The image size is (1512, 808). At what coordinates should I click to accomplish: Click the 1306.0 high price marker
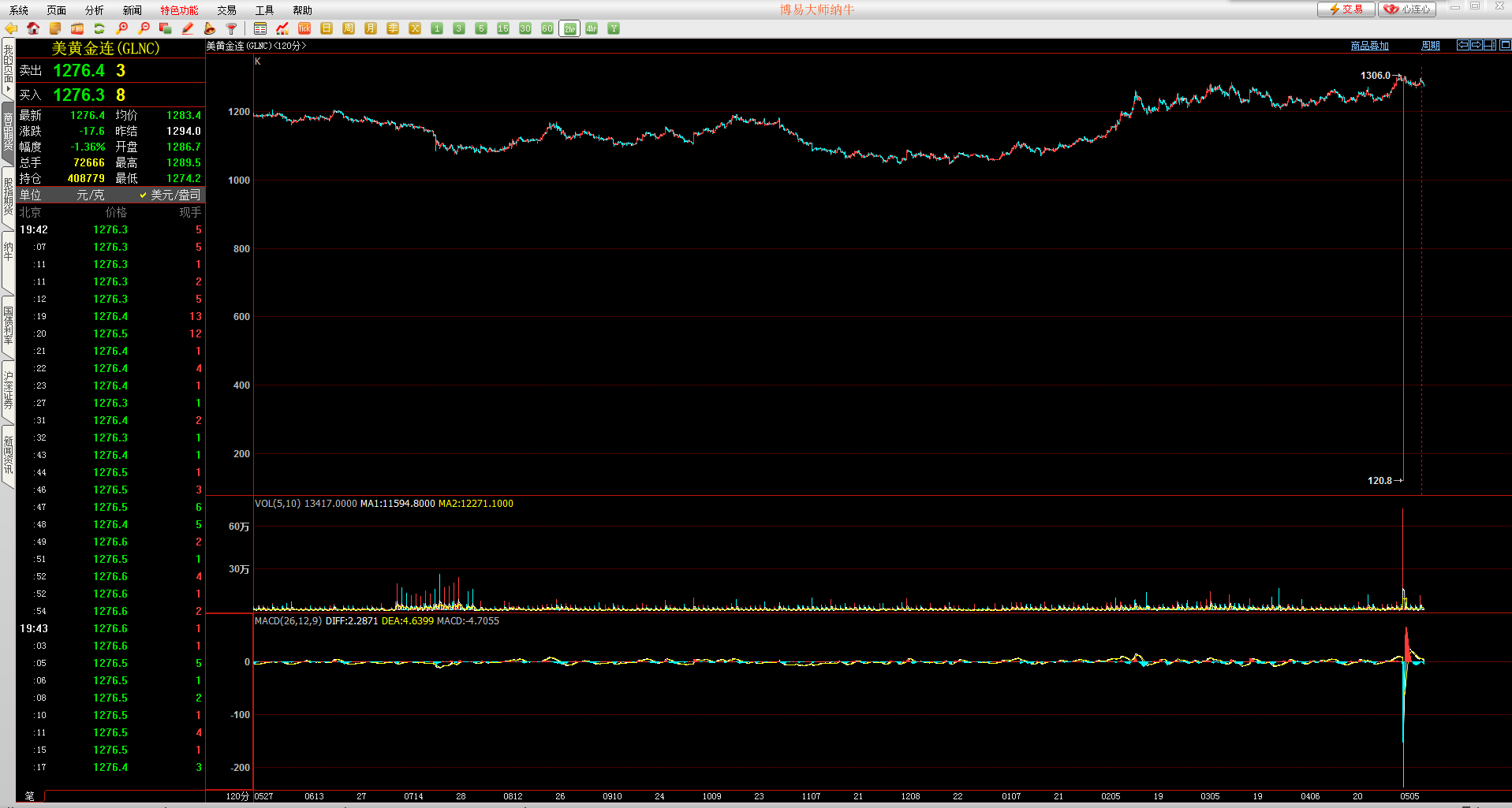(1376, 76)
